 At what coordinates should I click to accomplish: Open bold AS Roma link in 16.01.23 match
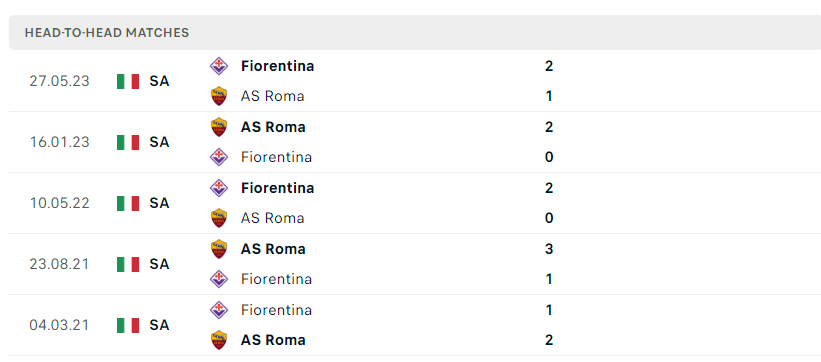273,127
